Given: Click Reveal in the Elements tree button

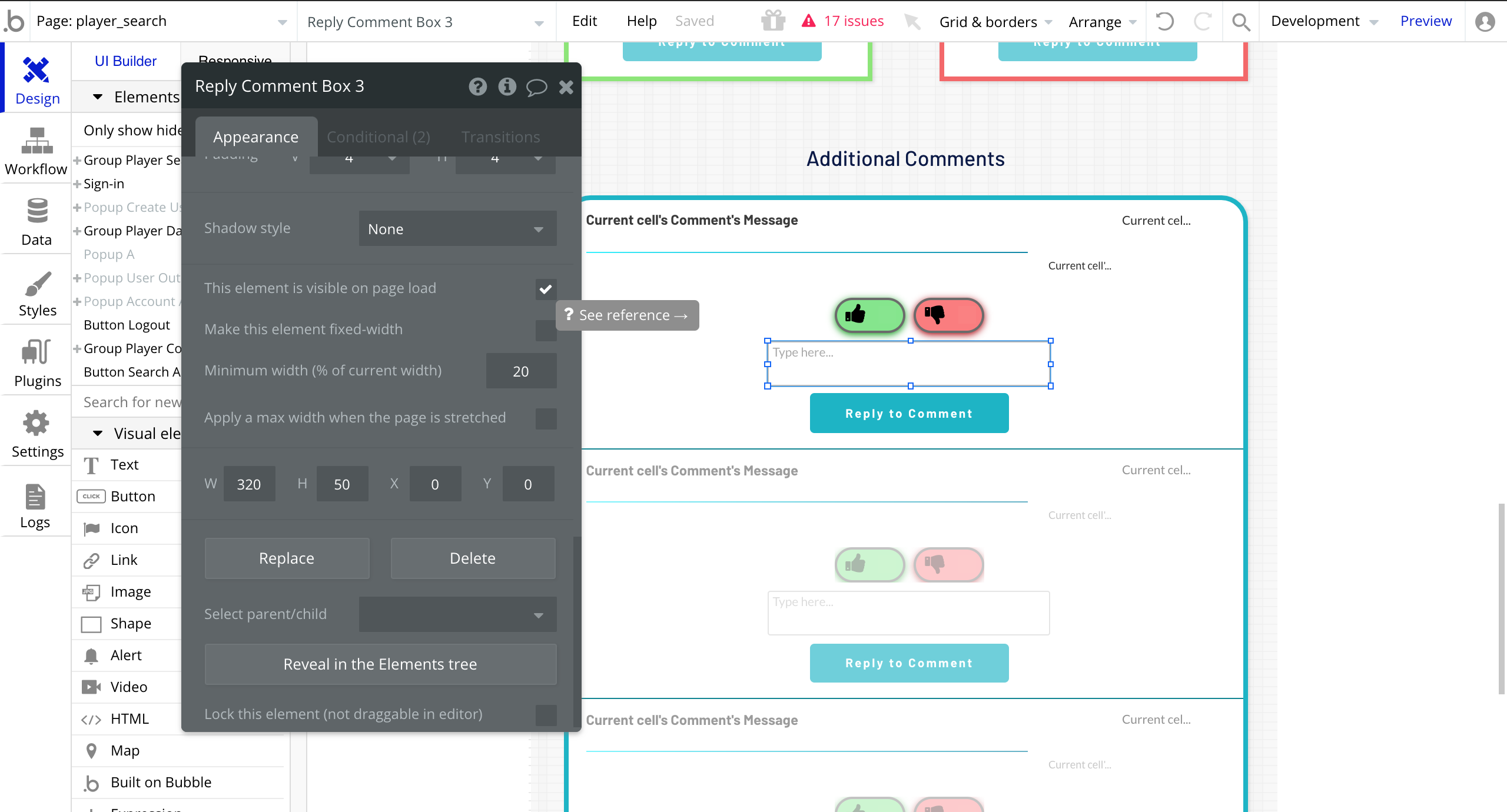Looking at the screenshot, I should [x=380, y=664].
